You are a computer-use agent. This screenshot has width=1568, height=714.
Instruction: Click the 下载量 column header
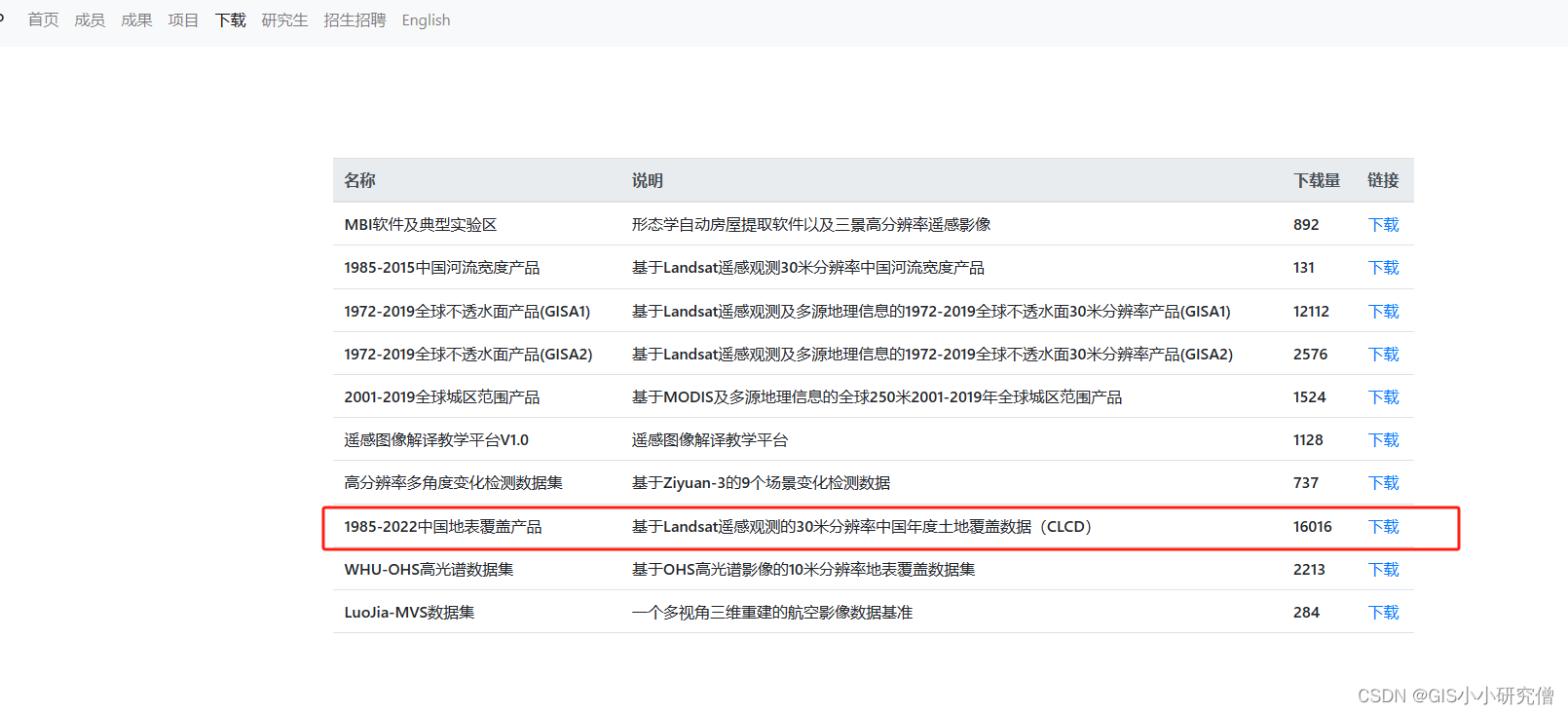coord(1317,180)
